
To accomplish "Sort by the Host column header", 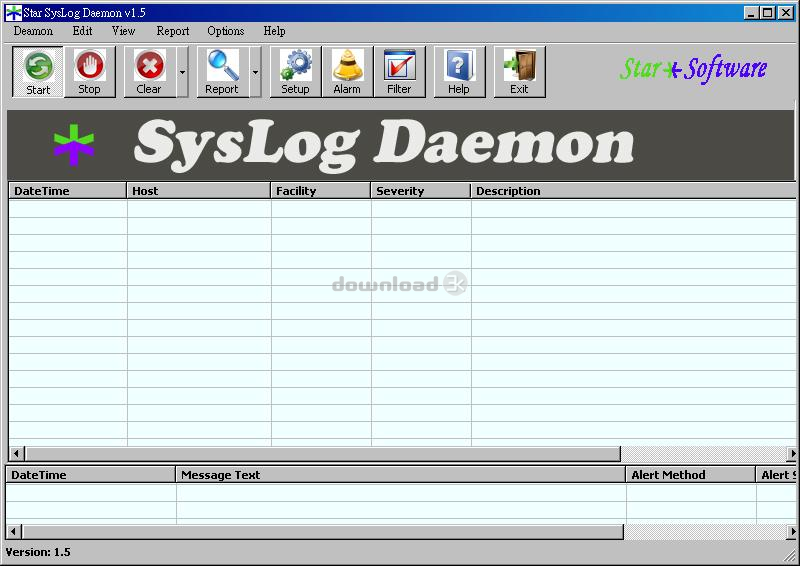I will pos(198,191).
